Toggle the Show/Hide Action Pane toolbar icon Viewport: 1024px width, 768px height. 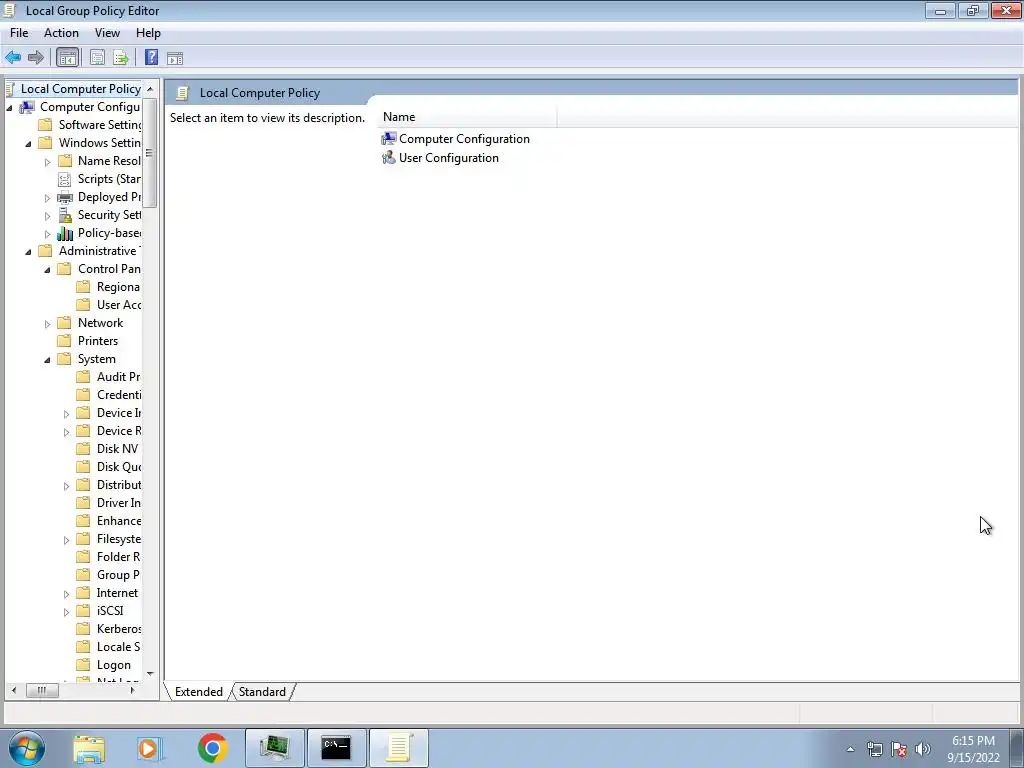tap(175, 58)
